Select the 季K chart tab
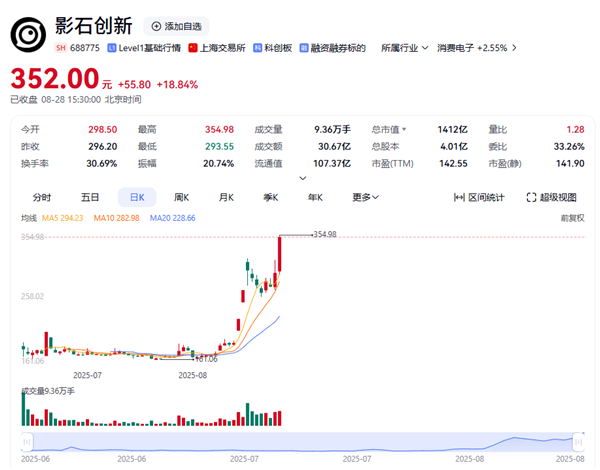The width and height of the screenshot is (600, 470). [271, 197]
